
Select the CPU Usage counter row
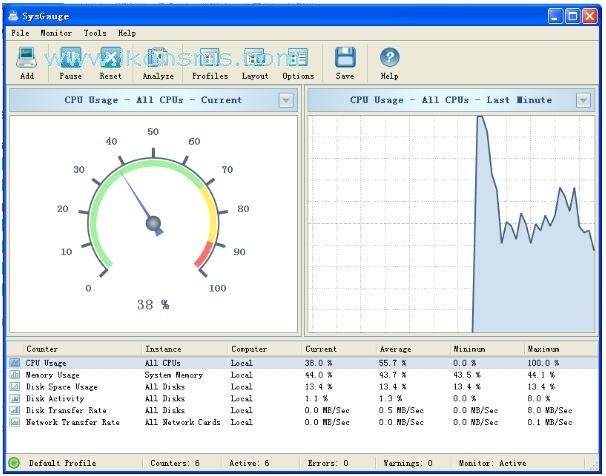303,363
